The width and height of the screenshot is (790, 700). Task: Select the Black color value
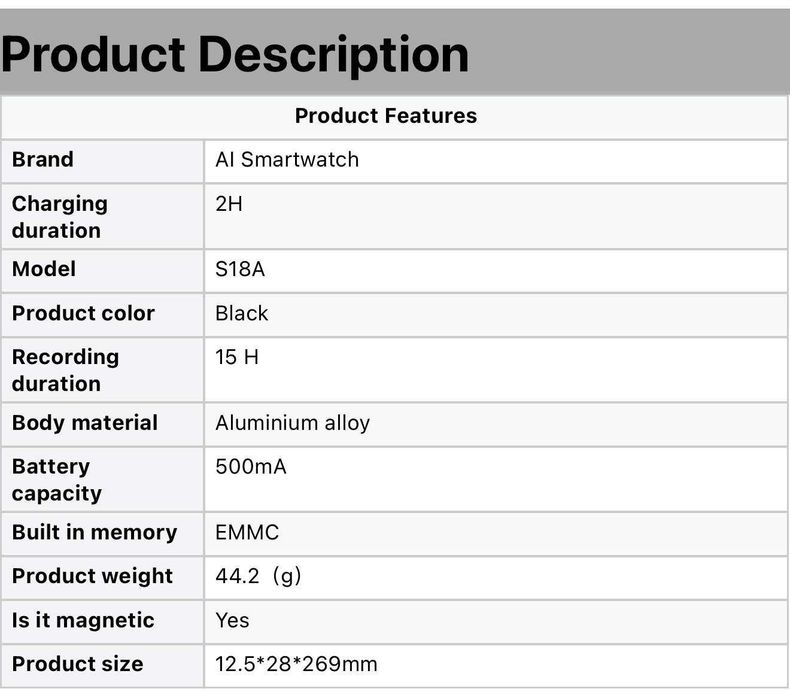(242, 313)
